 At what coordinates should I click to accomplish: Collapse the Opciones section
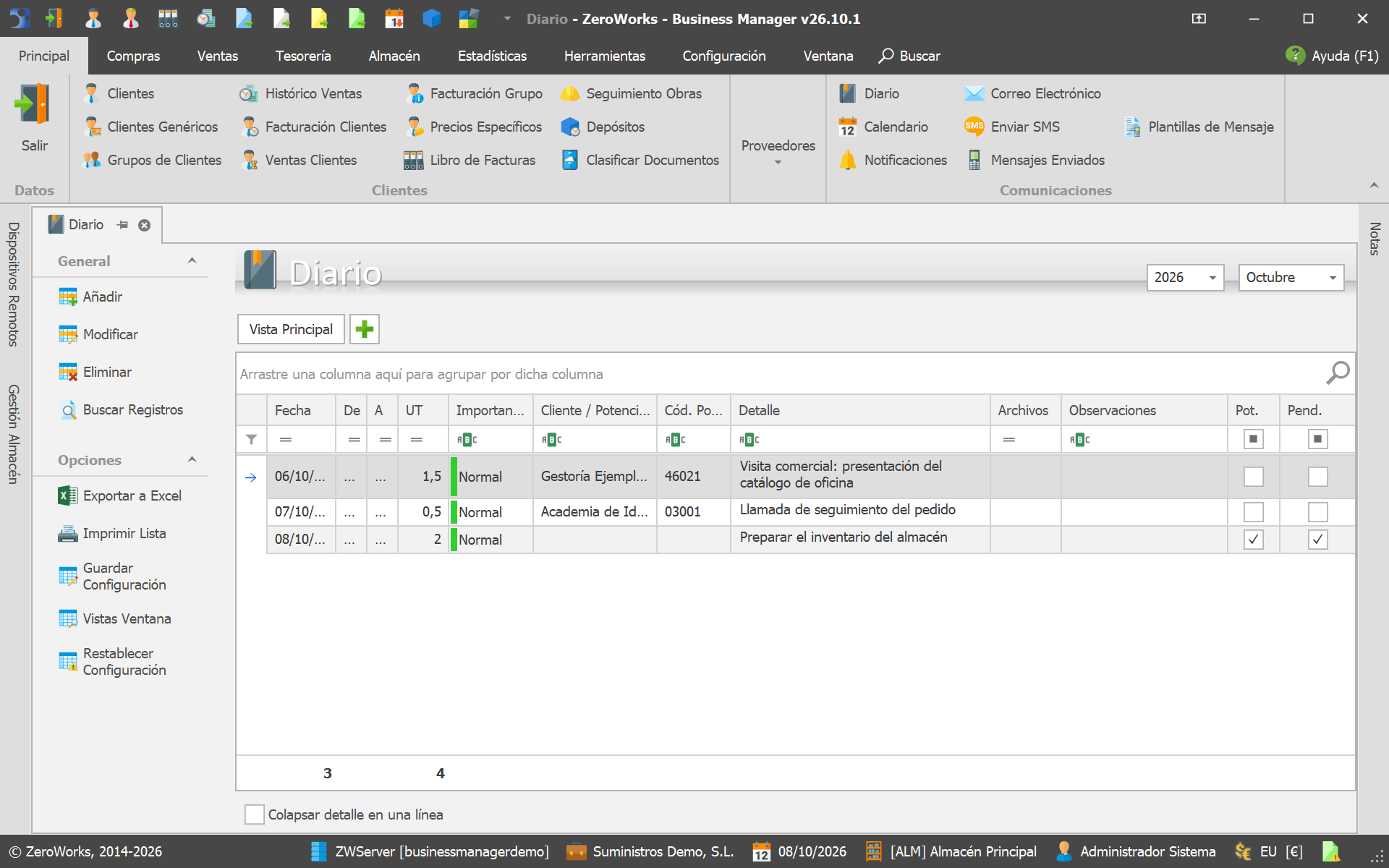192,460
